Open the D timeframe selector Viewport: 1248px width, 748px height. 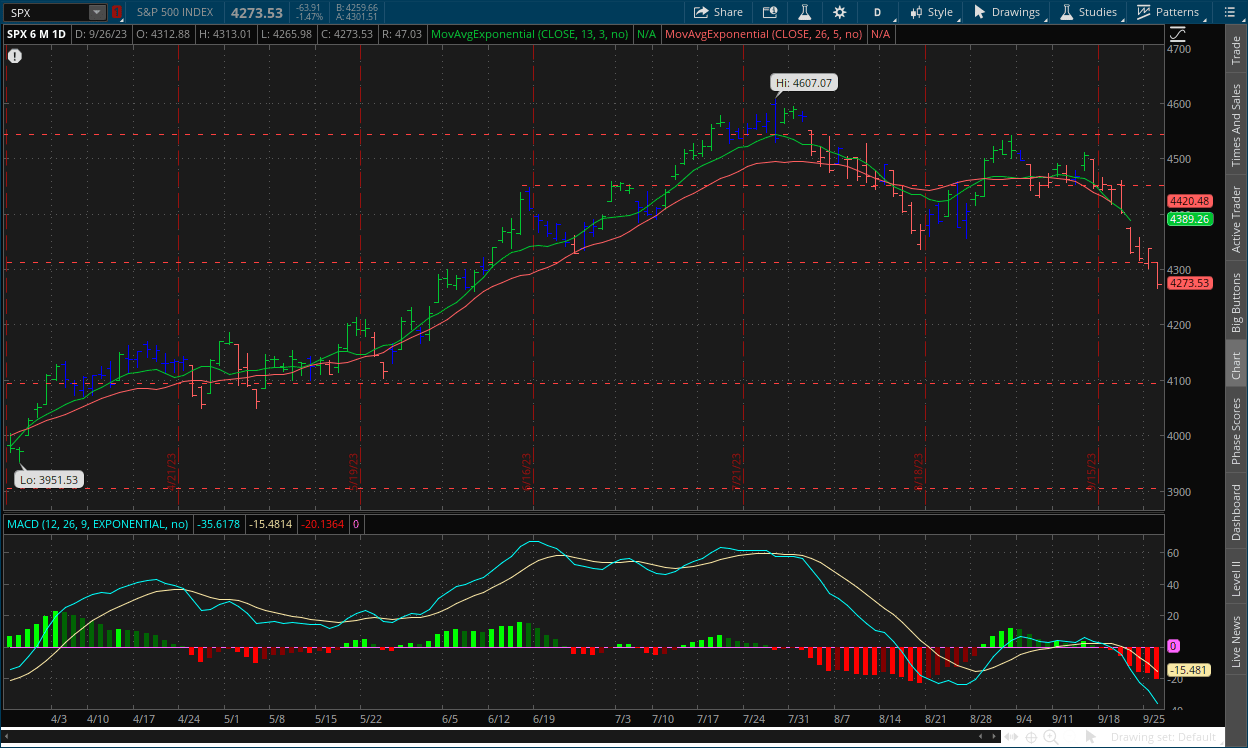coord(877,12)
